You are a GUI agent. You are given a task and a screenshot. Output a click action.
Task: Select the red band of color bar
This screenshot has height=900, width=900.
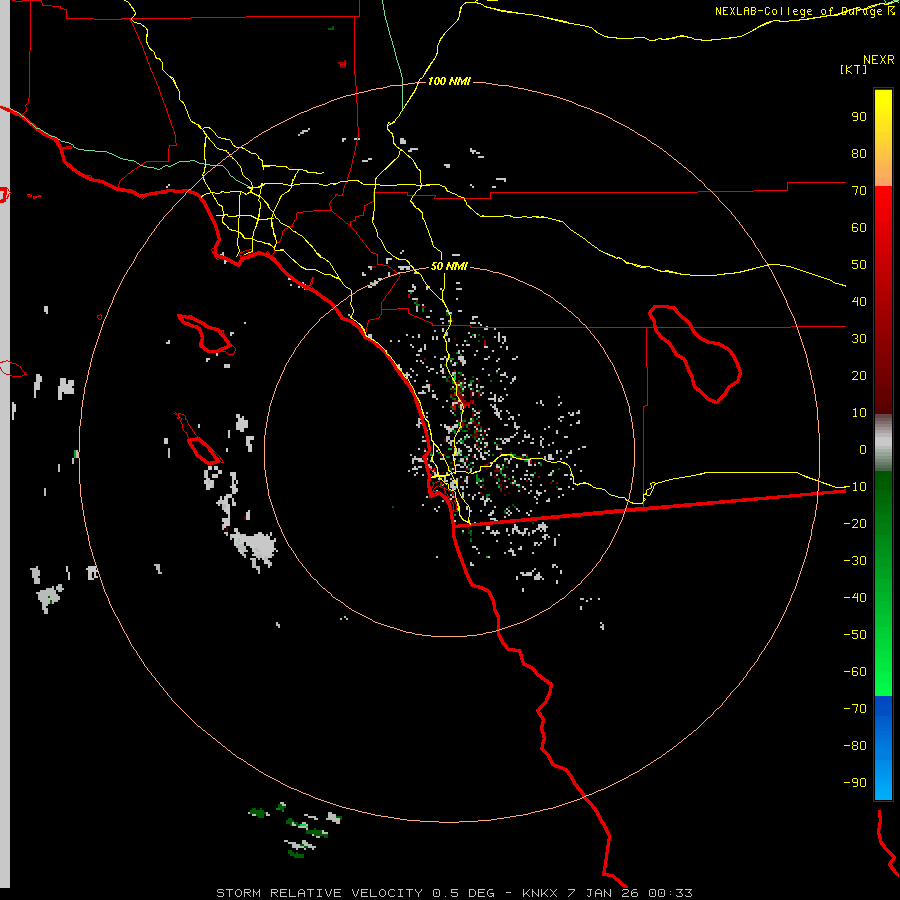point(883,300)
